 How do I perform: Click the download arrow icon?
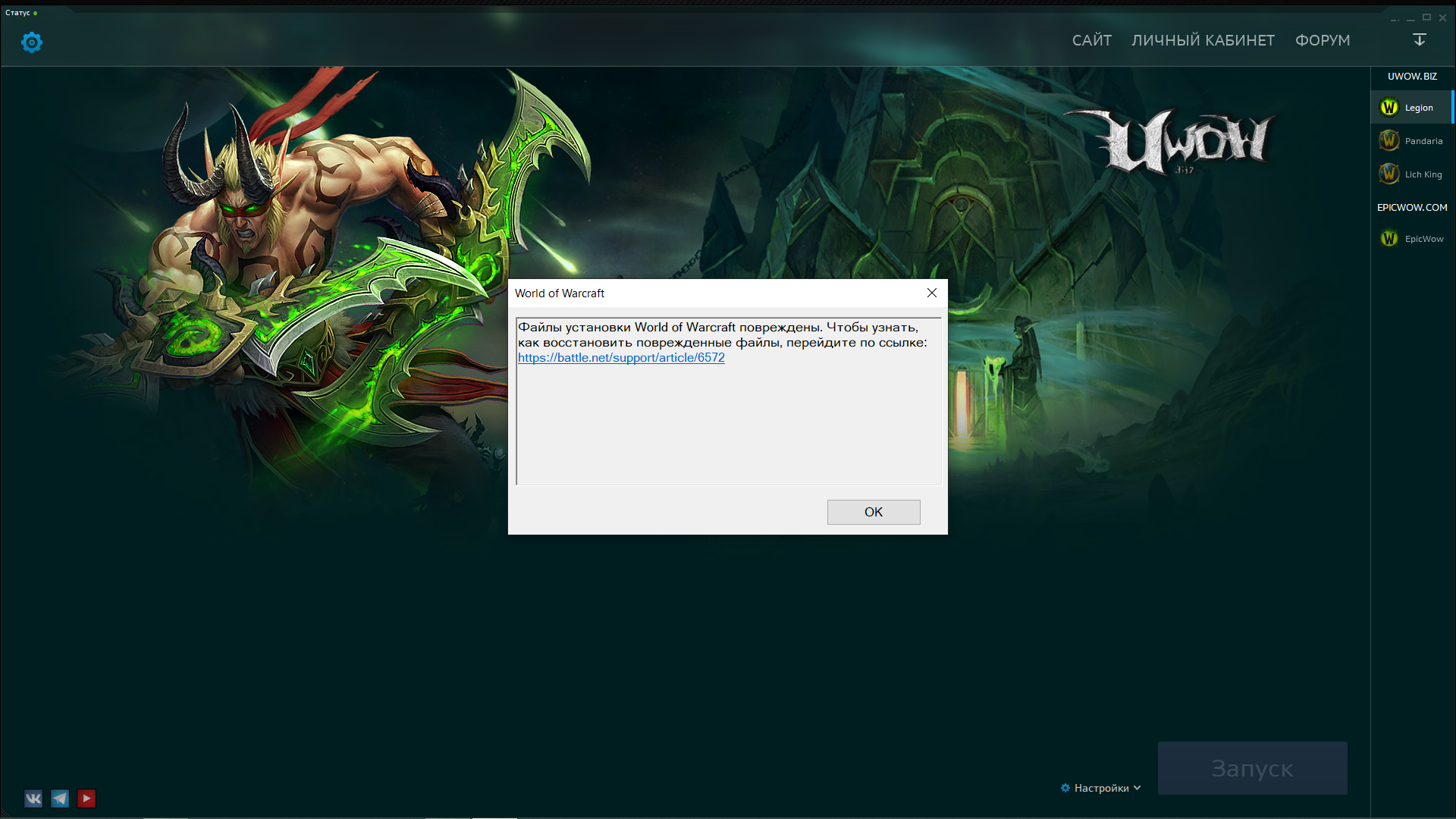[x=1420, y=39]
